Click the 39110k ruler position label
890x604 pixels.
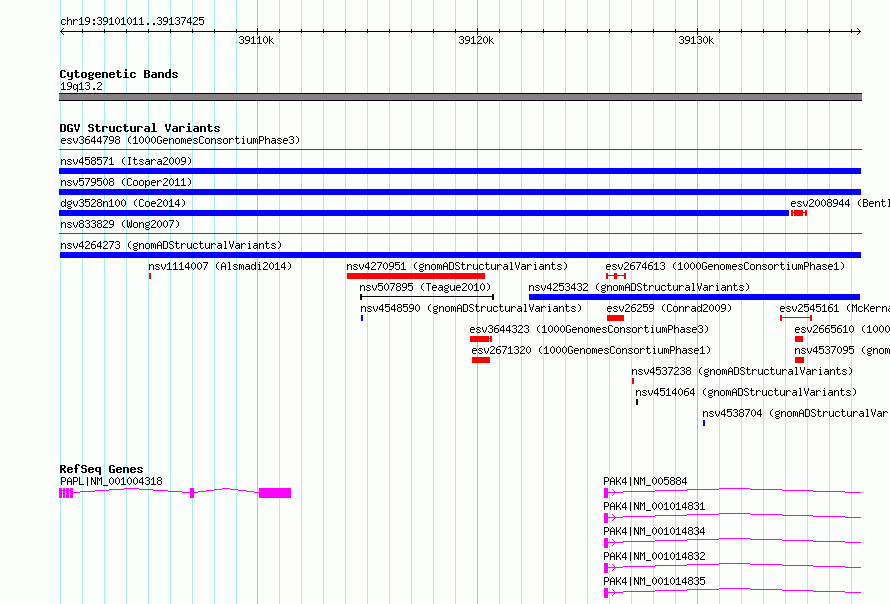pyautogui.click(x=256, y=40)
